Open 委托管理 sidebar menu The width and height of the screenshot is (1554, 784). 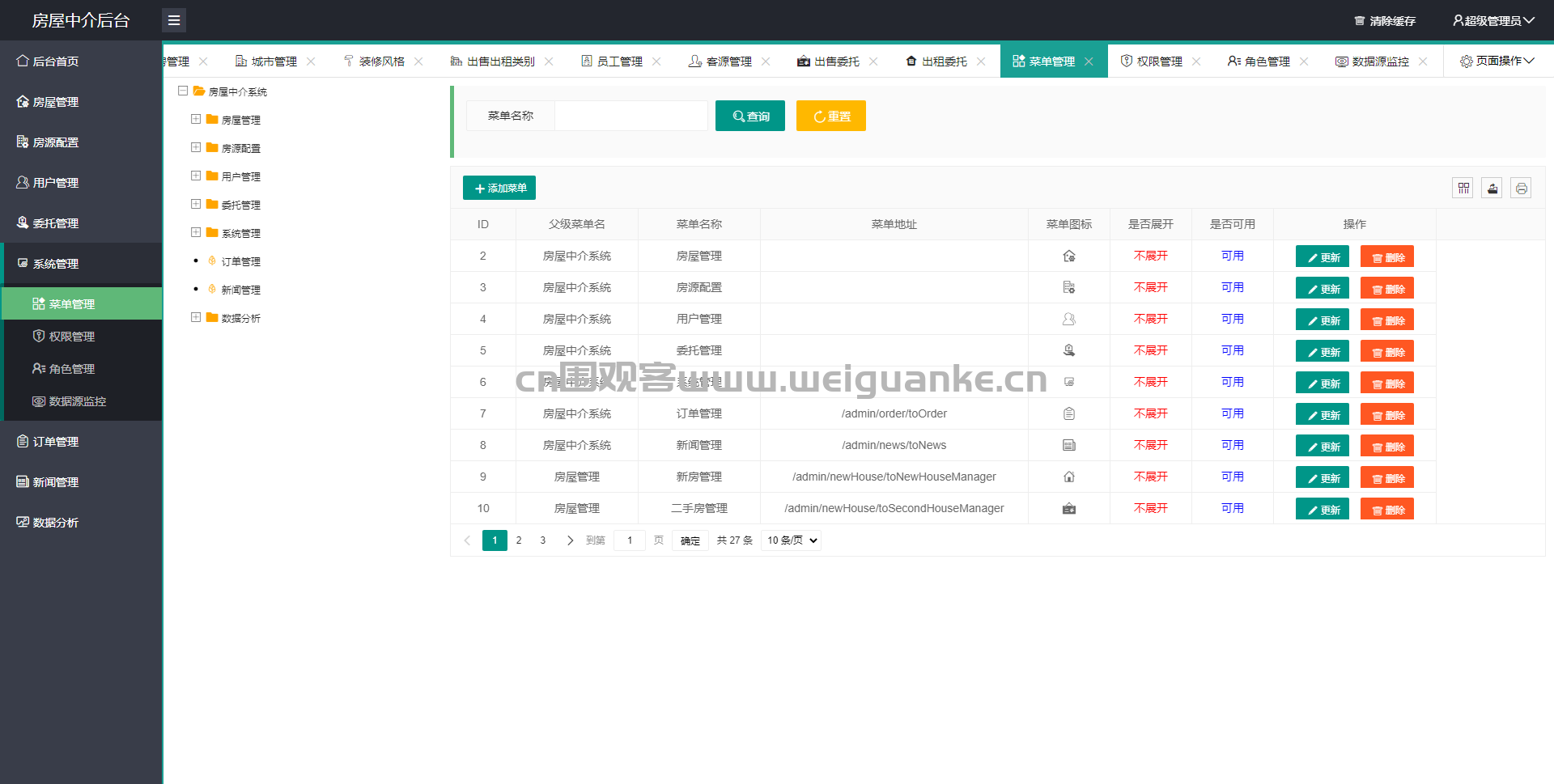click(x=81, y=222)
